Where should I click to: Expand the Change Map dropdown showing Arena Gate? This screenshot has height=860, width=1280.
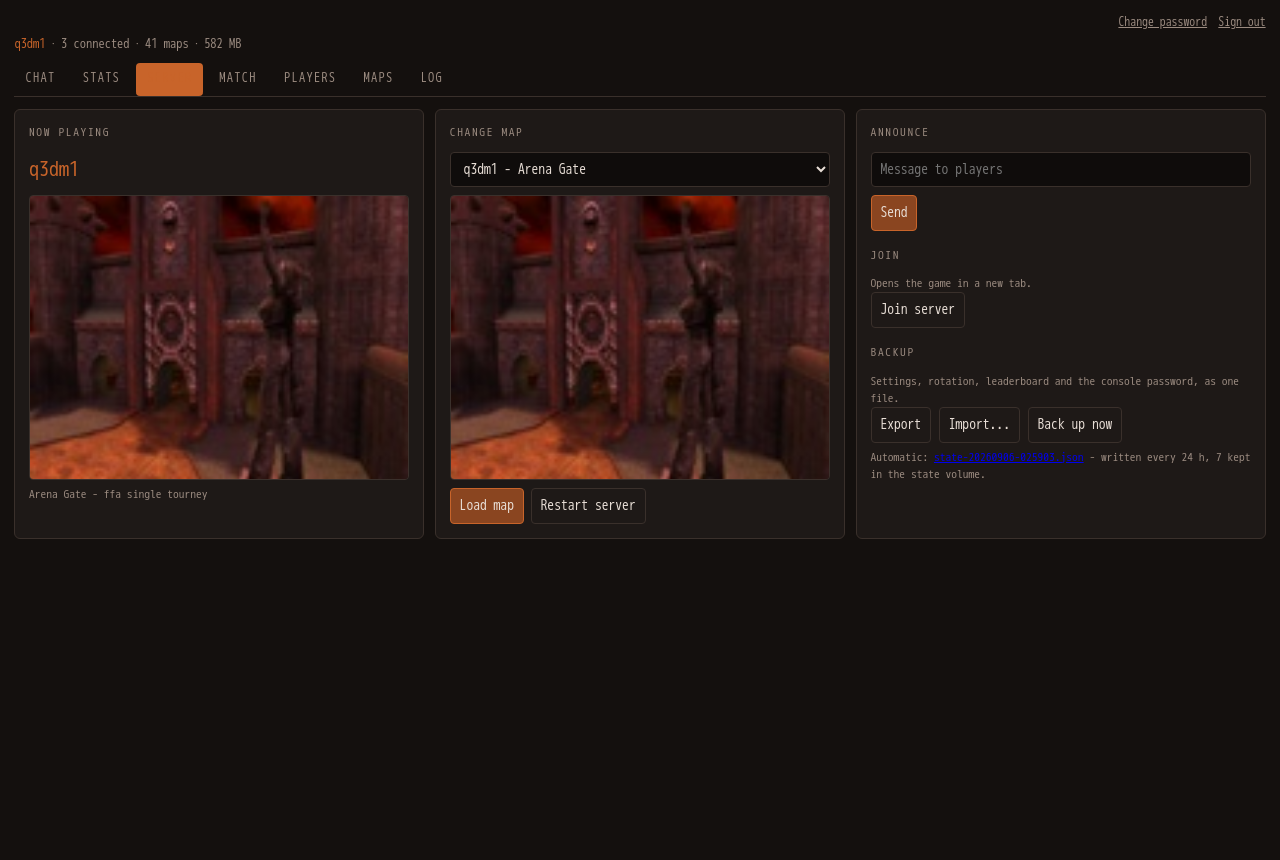click(640, 170)
